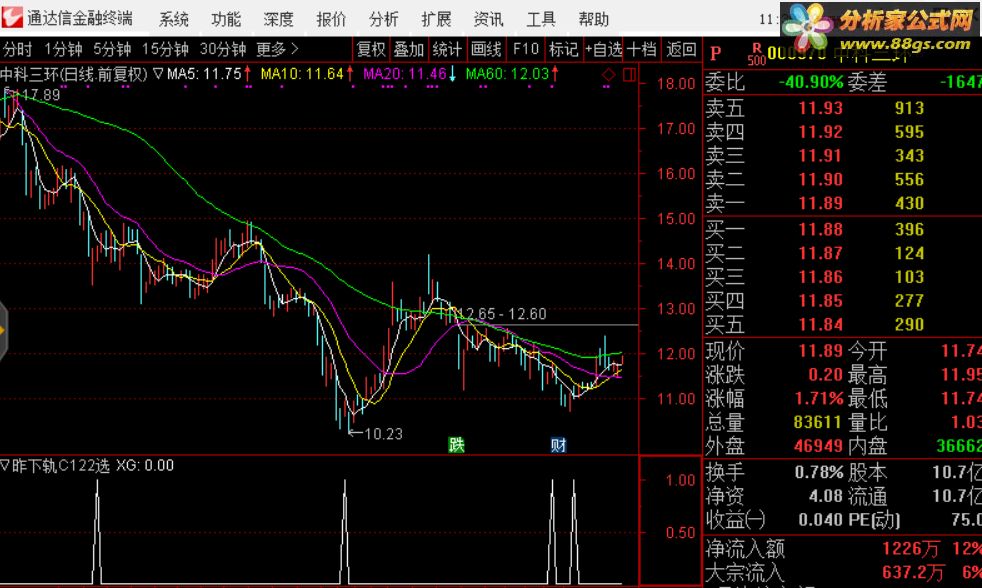This screenshot has height=588, width=982.
Task: Click the 委比 value -40.90%
Action: [811, 82]
